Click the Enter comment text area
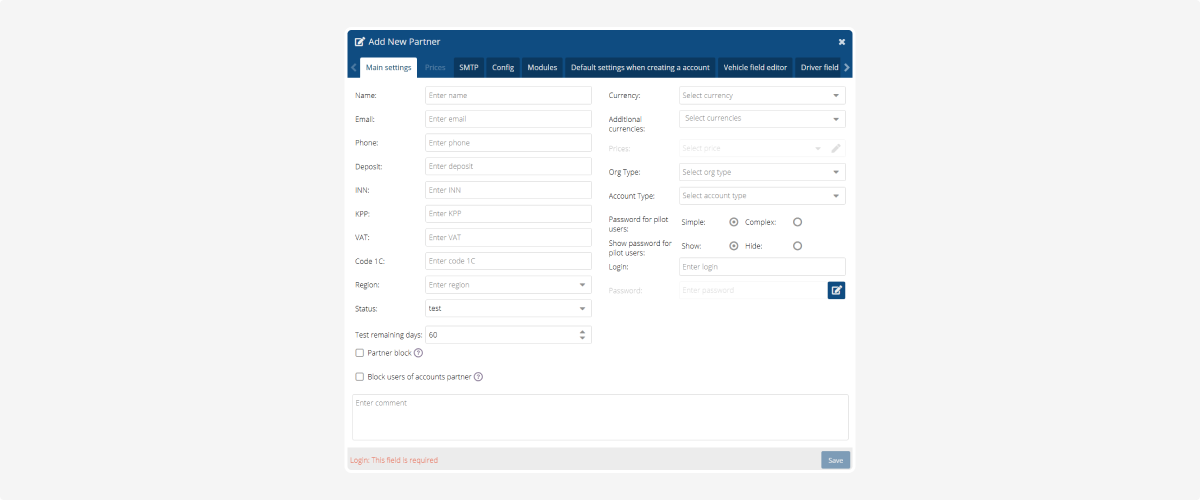Image resolution: width=1200 pixels, height=500 pixels. pyautogui.click(x=600, y=417)
